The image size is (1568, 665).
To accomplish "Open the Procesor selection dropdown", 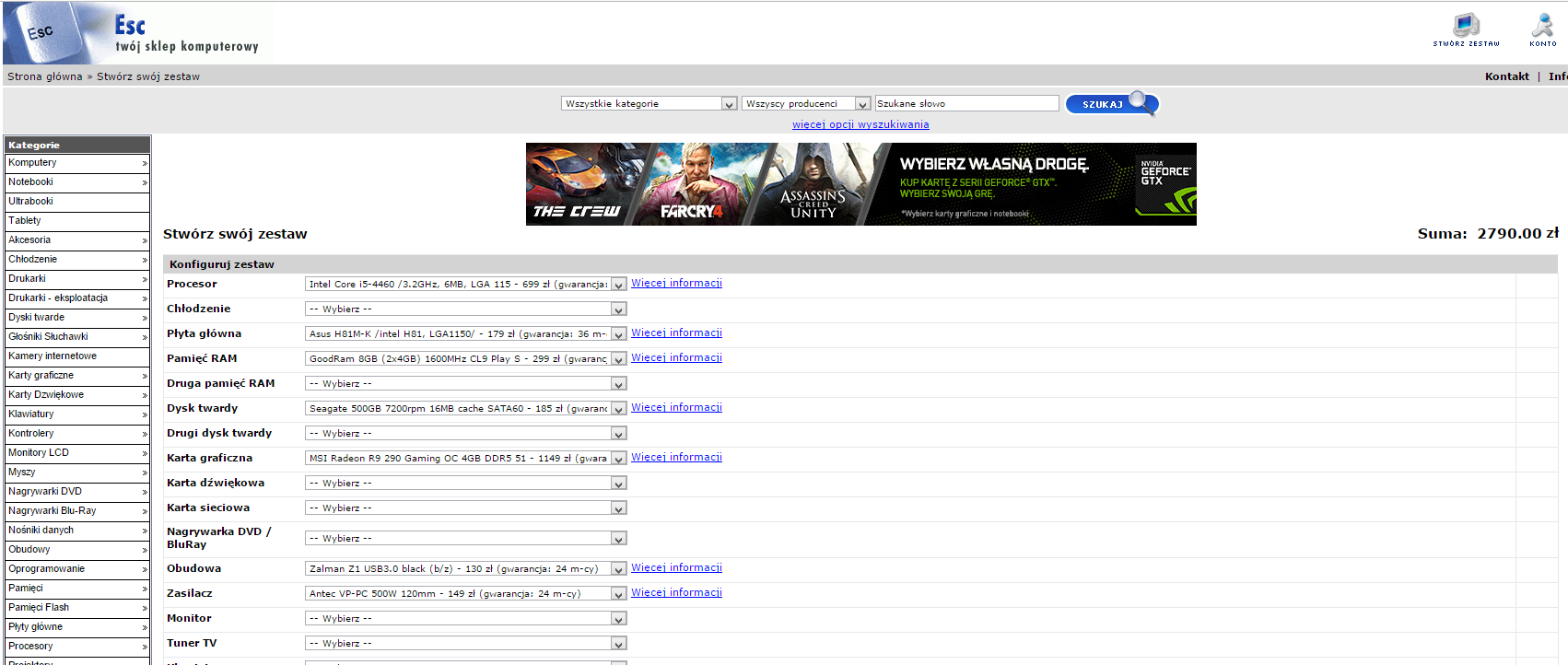I will click(x=466, y=285).
